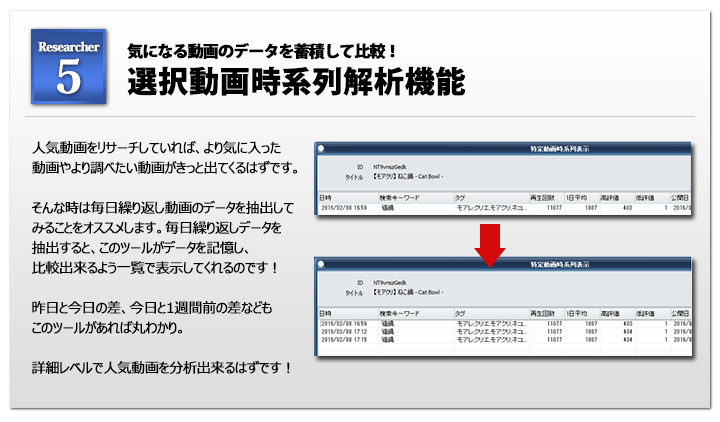This screenshot has width=720, height=422.
Task: Click the 特定動画時系列表示 title of the three-row window
Action: pos(559,264)
